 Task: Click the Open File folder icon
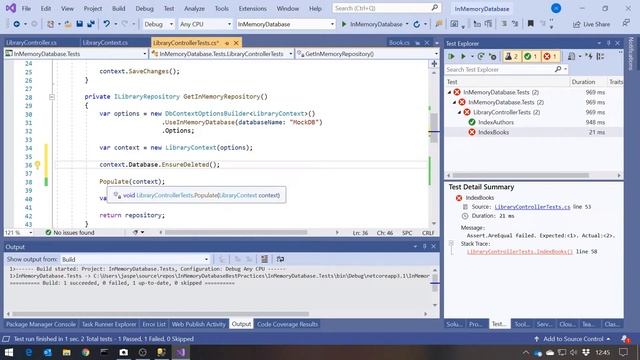pos(68,24)
